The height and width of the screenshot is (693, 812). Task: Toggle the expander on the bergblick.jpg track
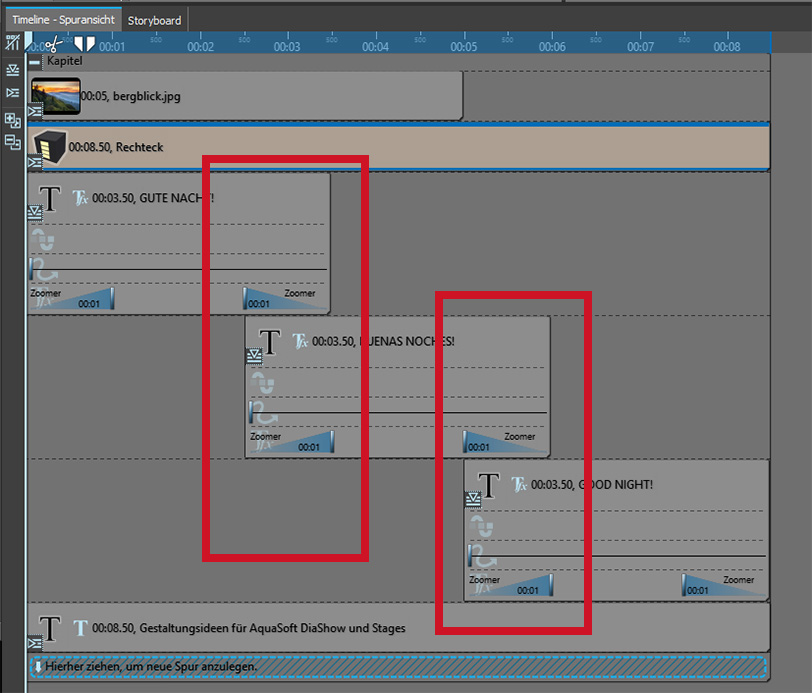[x=35, y=111]
